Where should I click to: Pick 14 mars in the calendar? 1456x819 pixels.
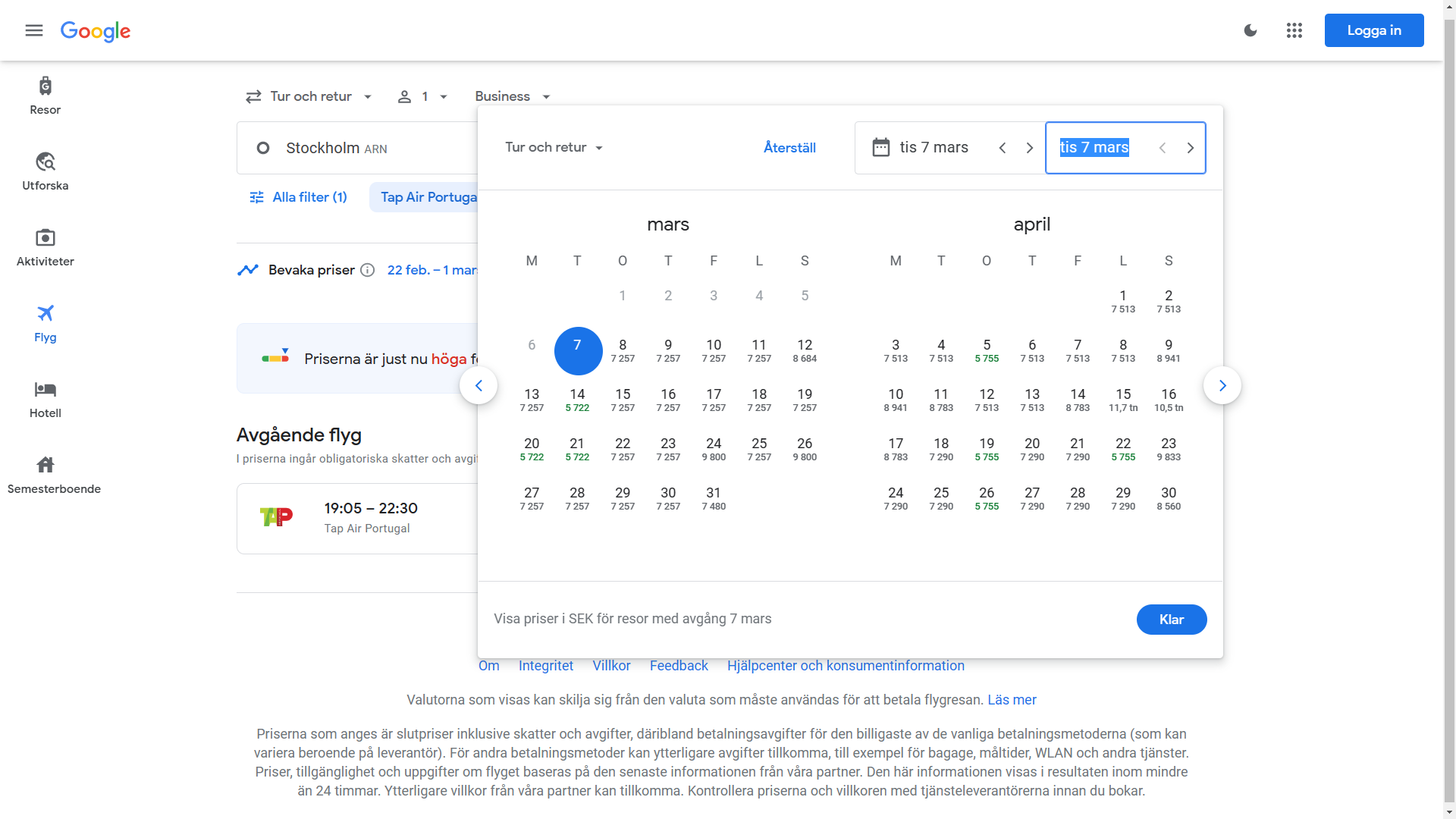click(577, 400)
